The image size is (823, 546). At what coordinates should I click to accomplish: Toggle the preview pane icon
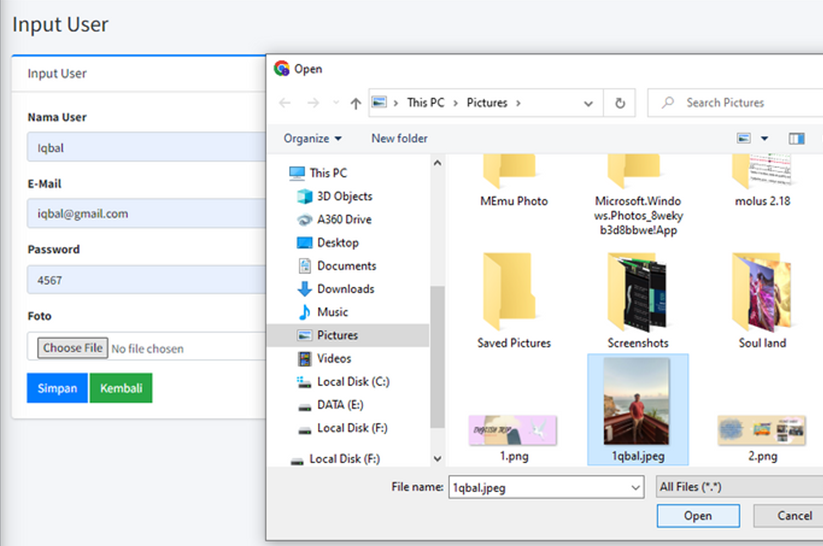tap(796, 139)
